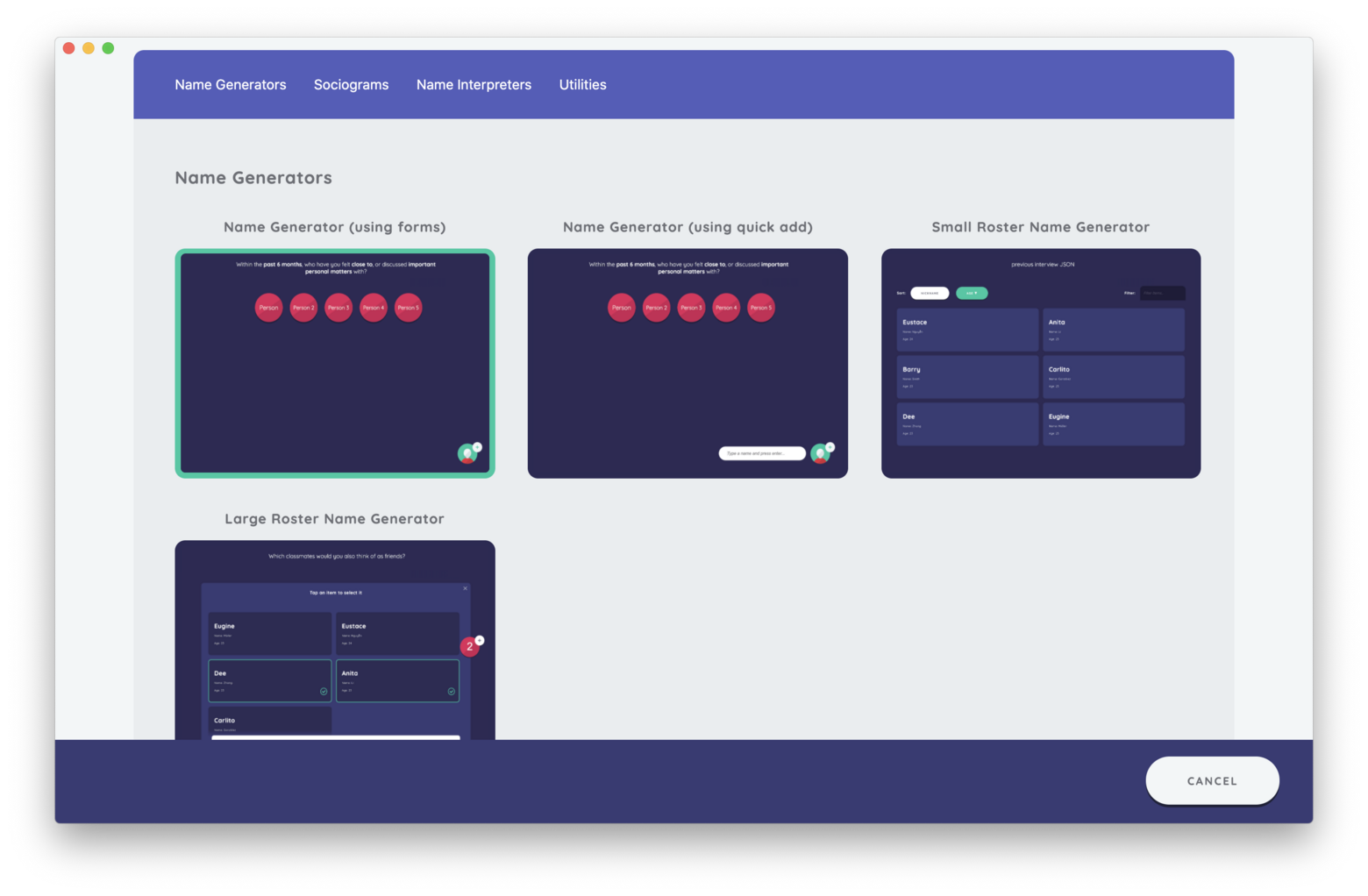This screenshot has width=1368, height=896.
Task: Click add-person icon in quick add preview
Action: pyautogui.click(x=821, y=453)
